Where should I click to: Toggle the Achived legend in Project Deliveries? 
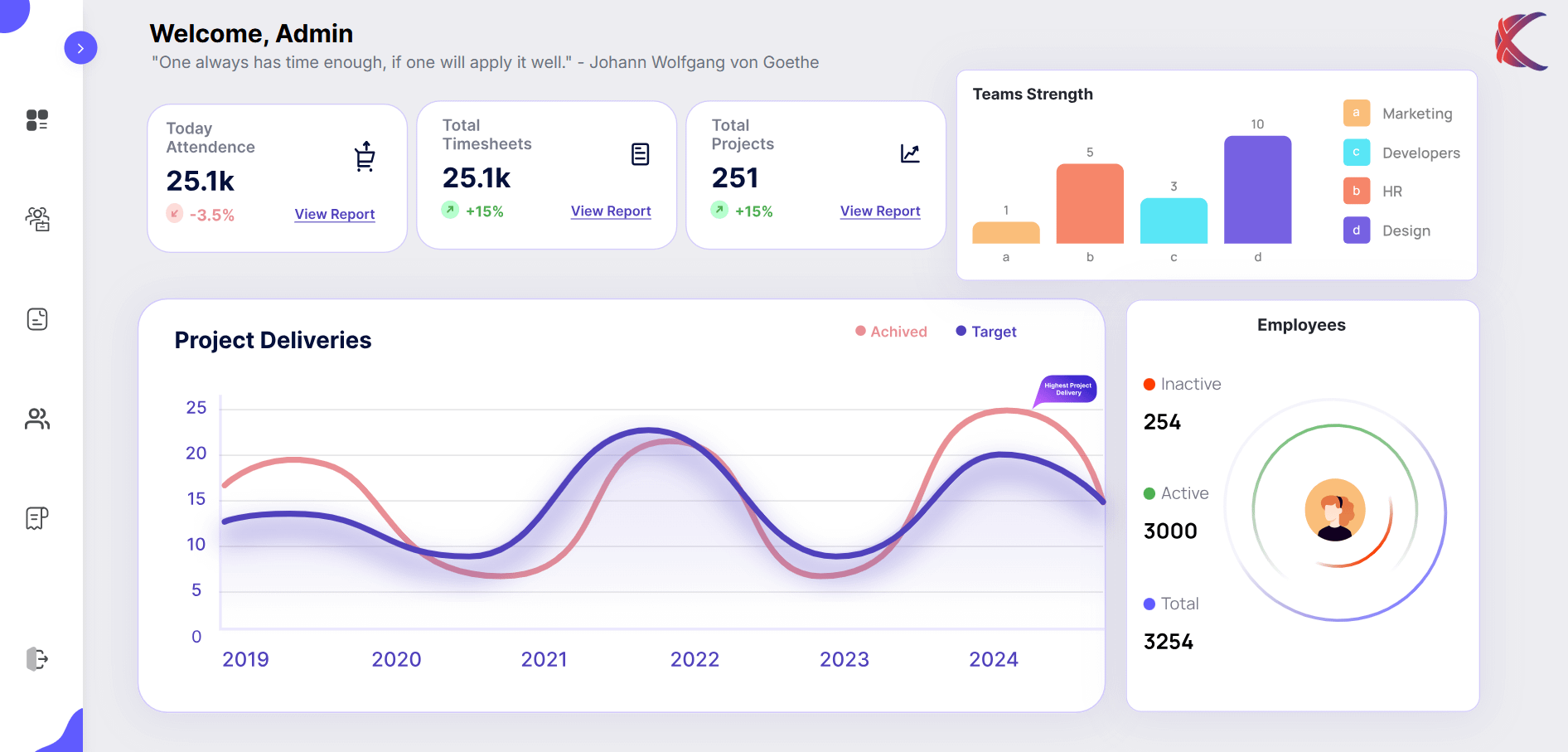891,332
